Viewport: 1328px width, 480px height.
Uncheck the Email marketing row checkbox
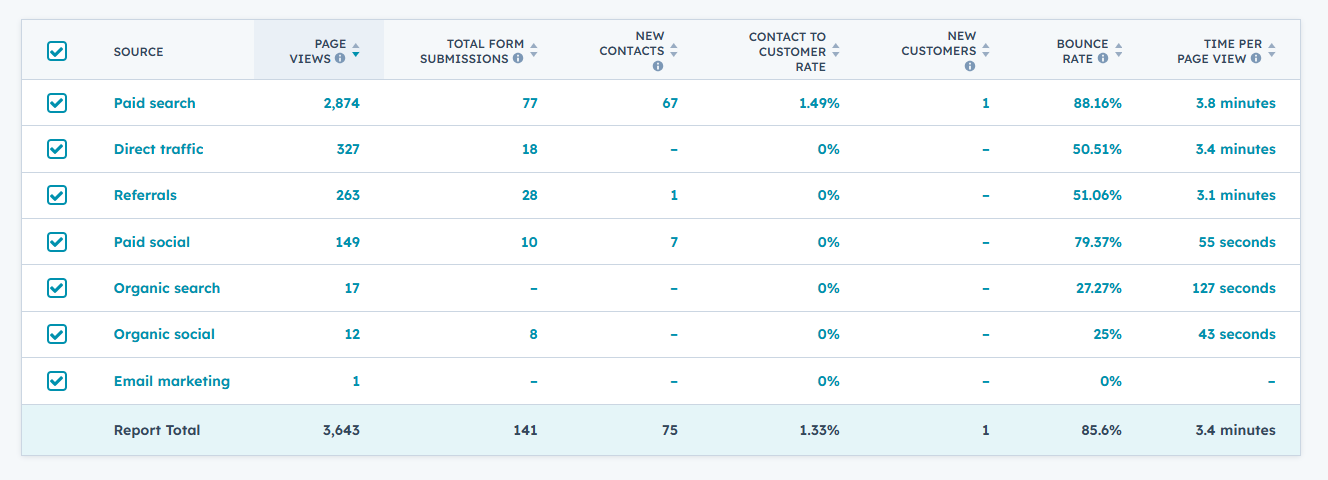click(x=57, y=381)
